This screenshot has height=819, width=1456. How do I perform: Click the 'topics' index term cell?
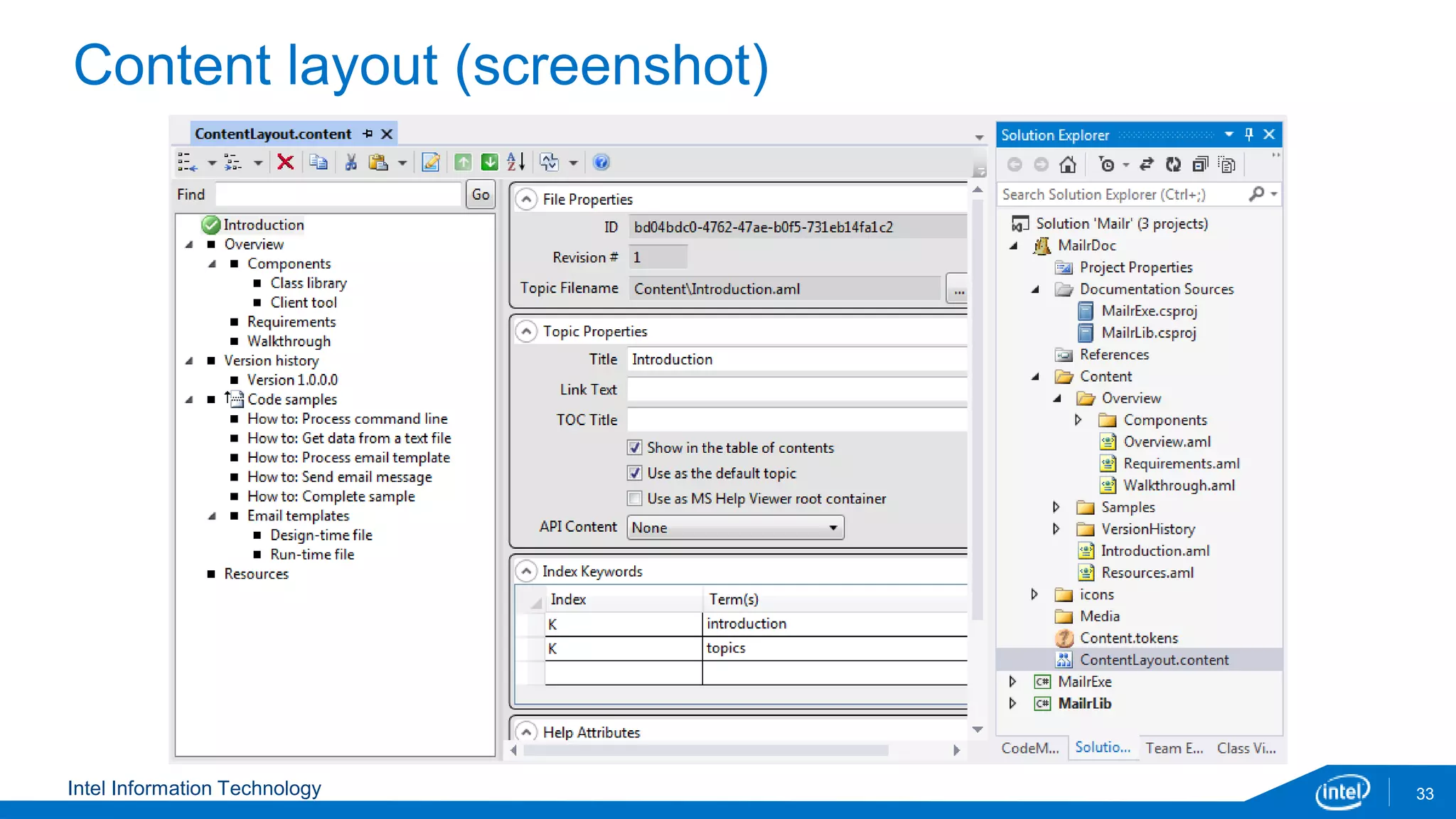click(835, 648)
